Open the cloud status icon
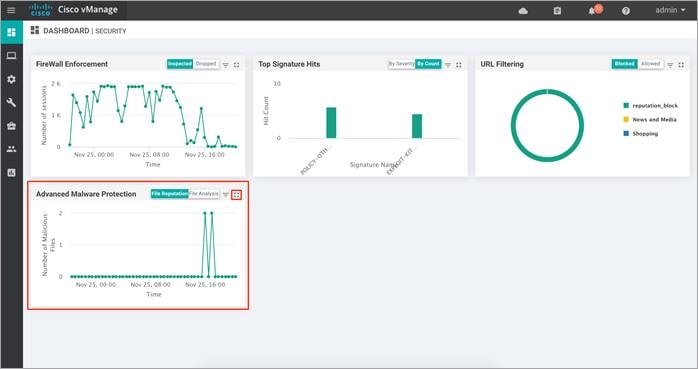698x369 pixels. [524, 11]
